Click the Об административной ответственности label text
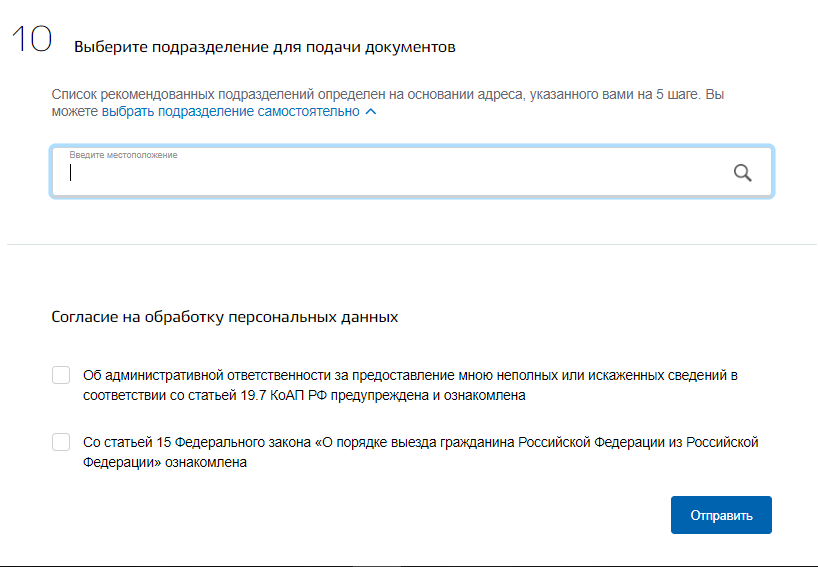Screen dimensions: 818x567 410,385
